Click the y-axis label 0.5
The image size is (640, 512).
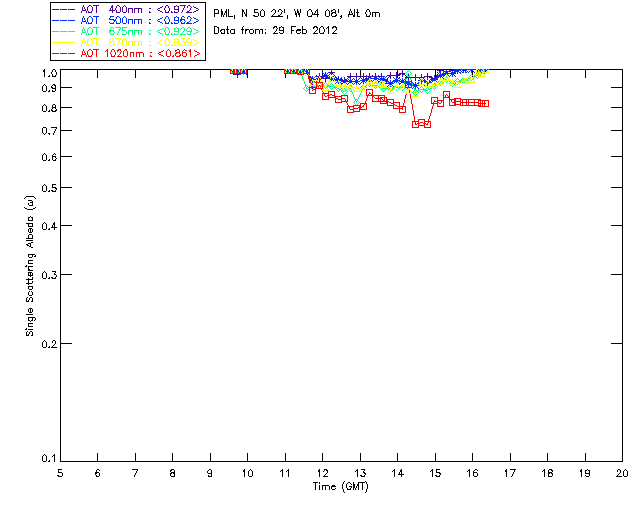click(x=49, y=188)
